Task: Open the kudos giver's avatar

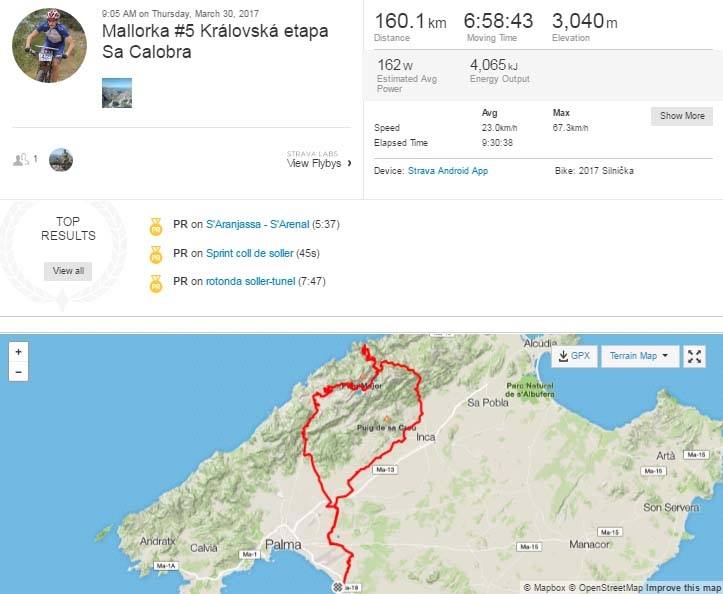Action: [61, 160]
